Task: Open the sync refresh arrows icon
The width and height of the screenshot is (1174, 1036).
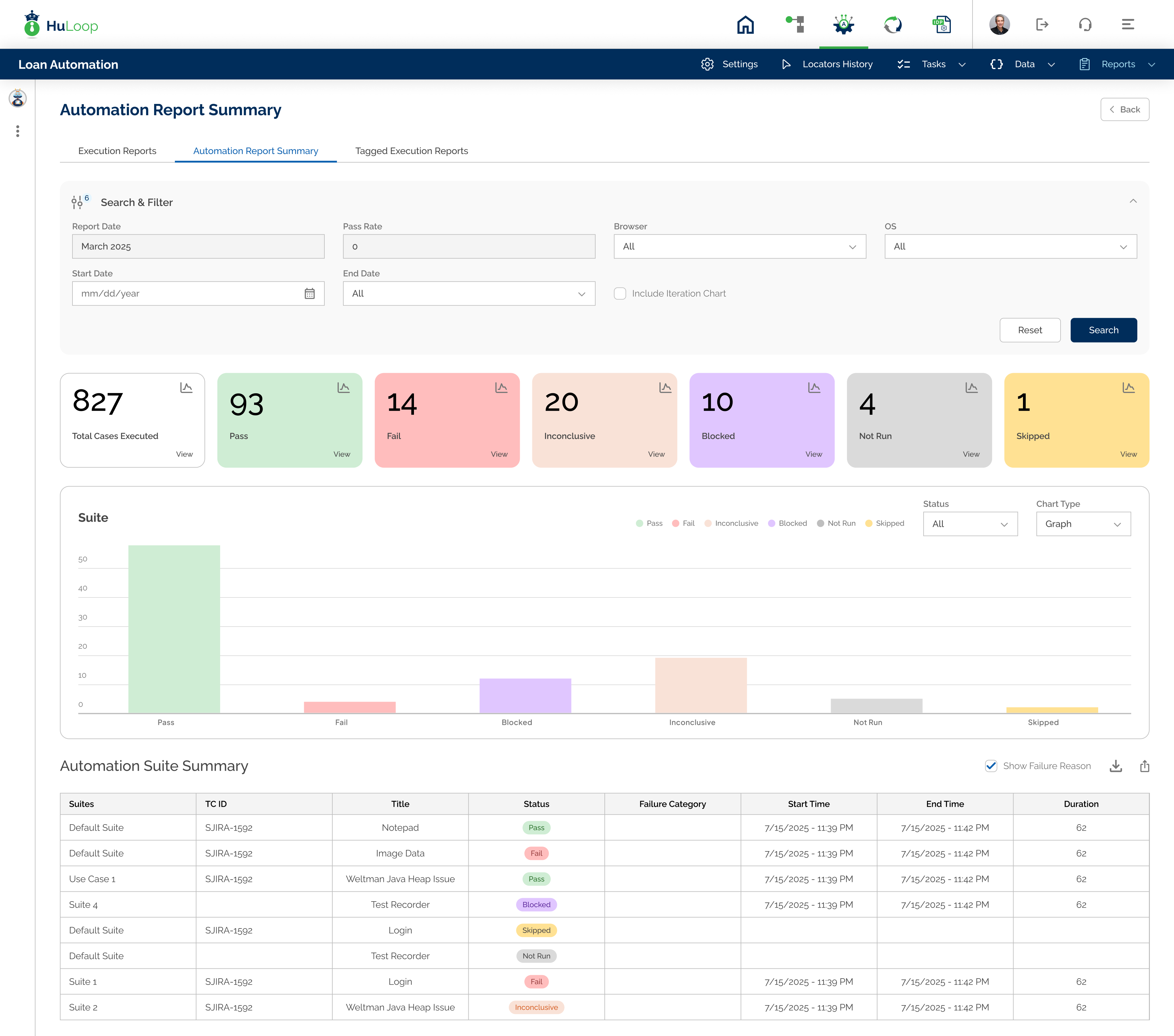Action: point(892,25)
